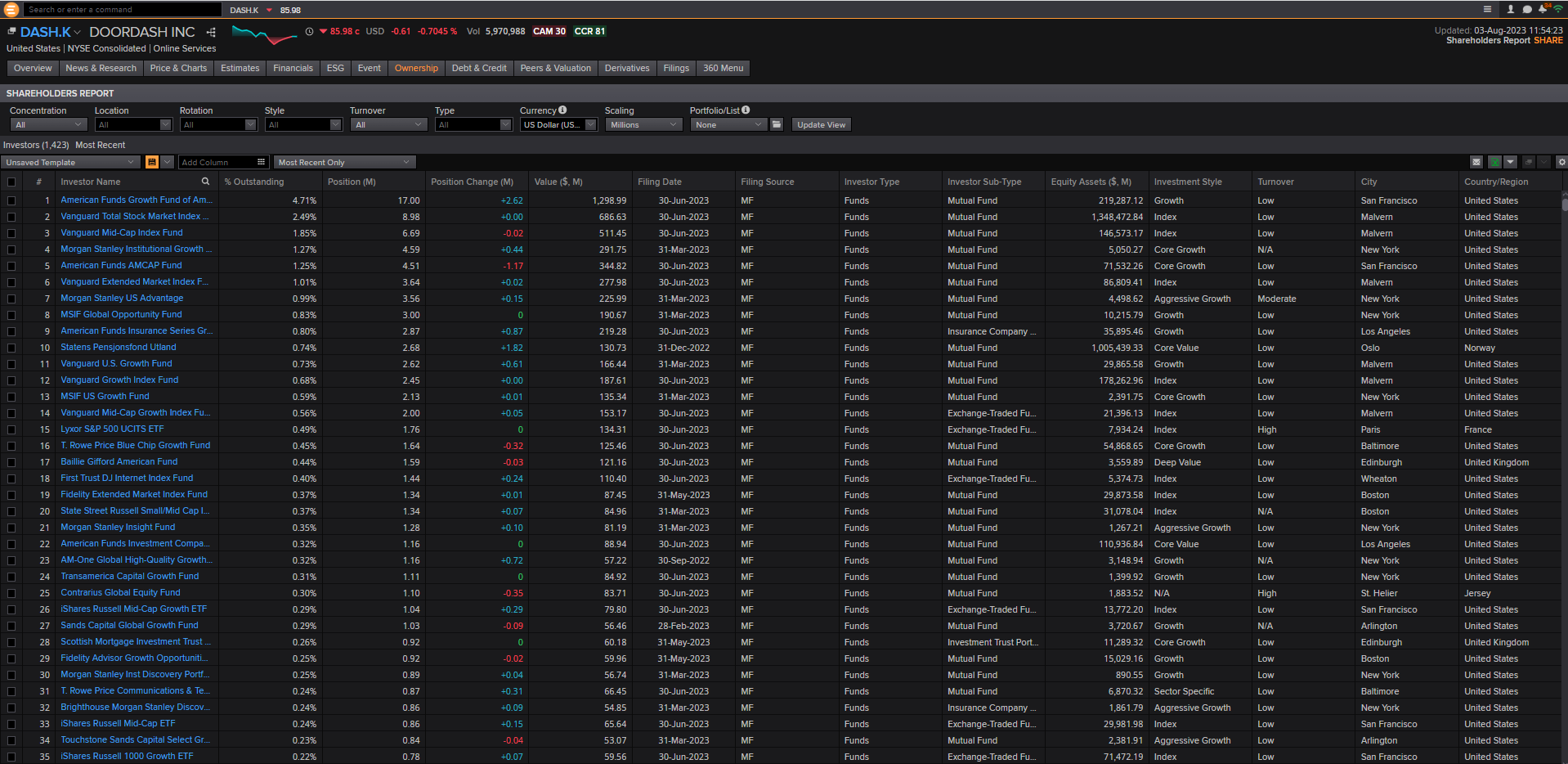Open the chat messages bubble icon

click(1526, 9)
